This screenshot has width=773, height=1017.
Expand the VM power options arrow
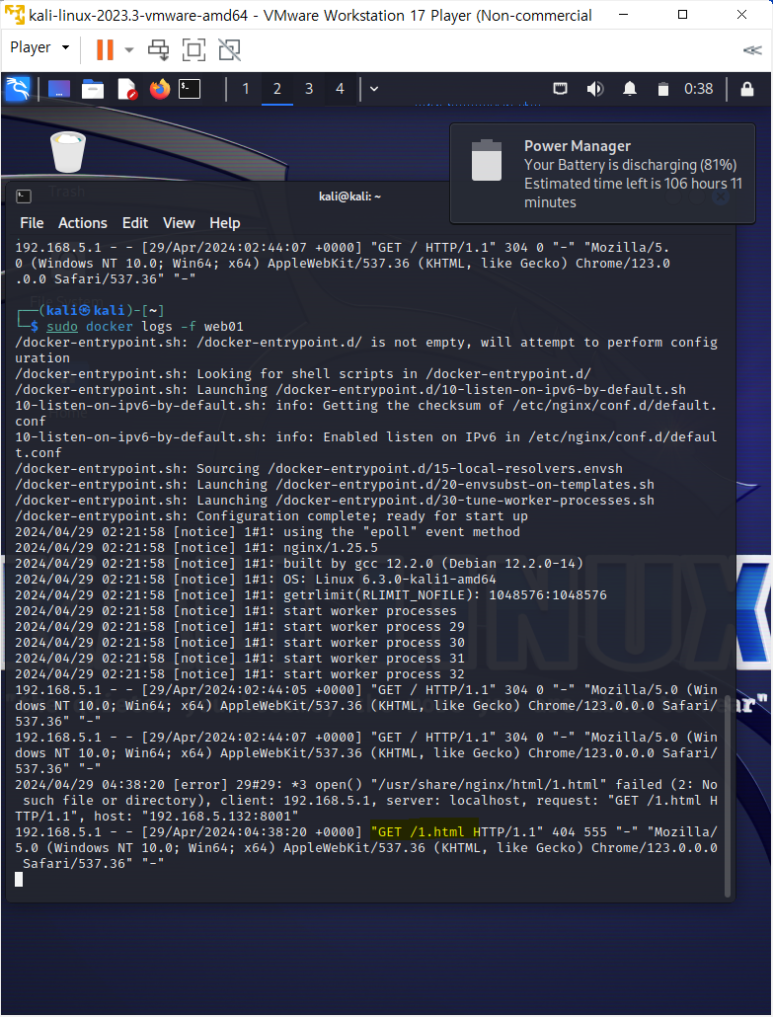(x=128, y=49)
